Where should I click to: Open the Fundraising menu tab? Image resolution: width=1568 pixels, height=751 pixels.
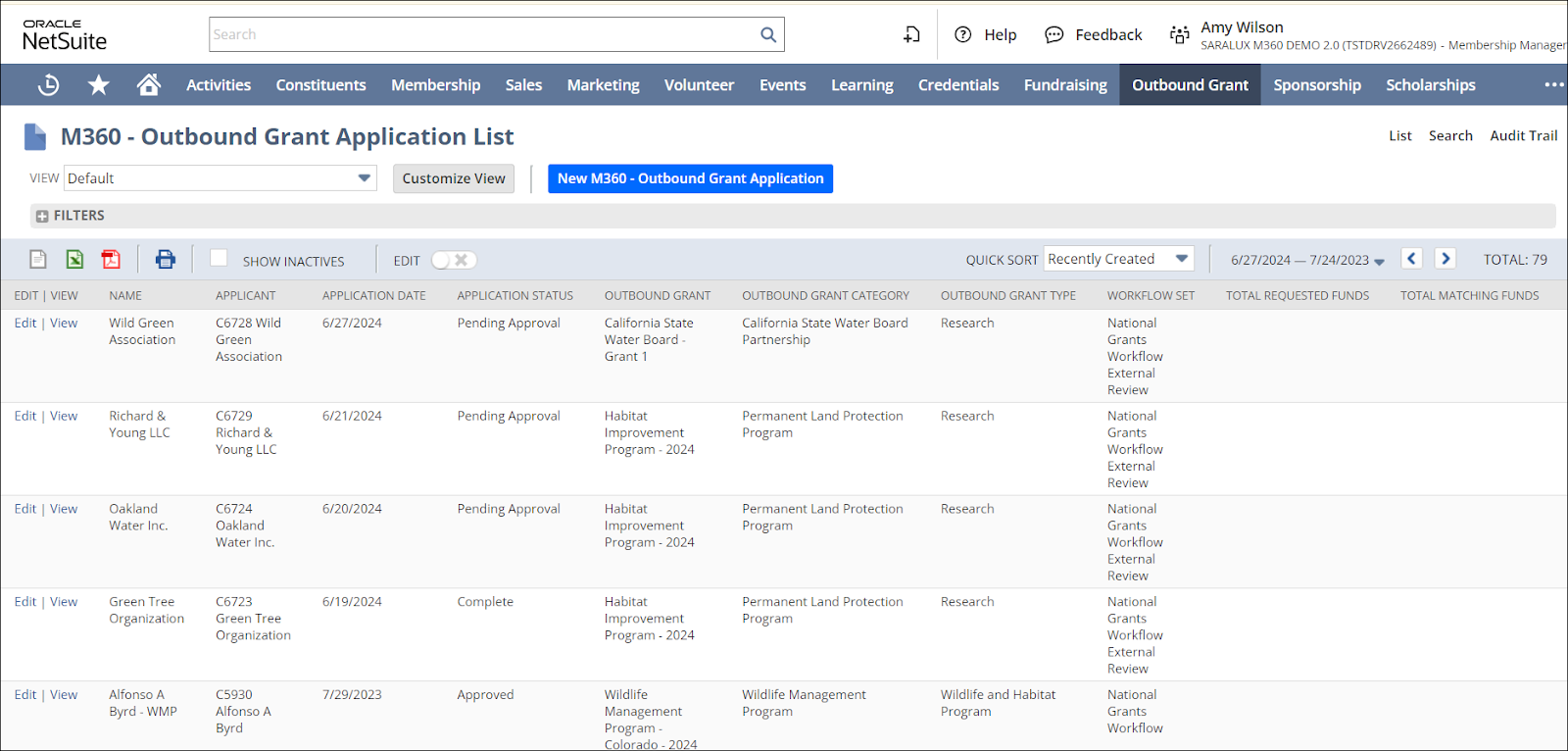point(1065,85)
